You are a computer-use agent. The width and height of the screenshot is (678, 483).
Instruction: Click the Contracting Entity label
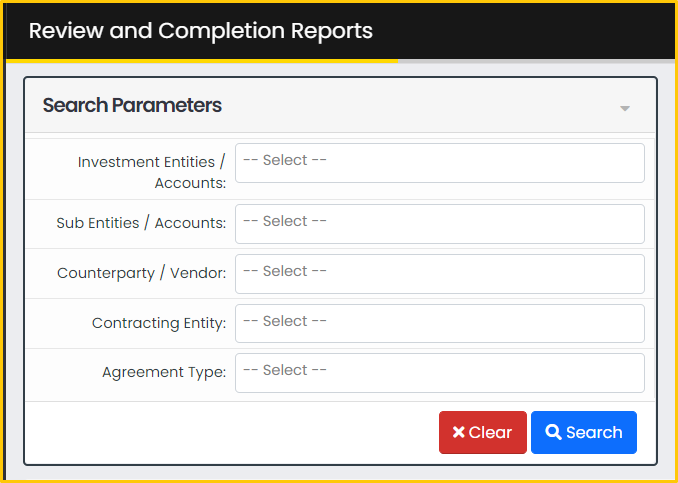pyautogui.click(x=159, y=323)
